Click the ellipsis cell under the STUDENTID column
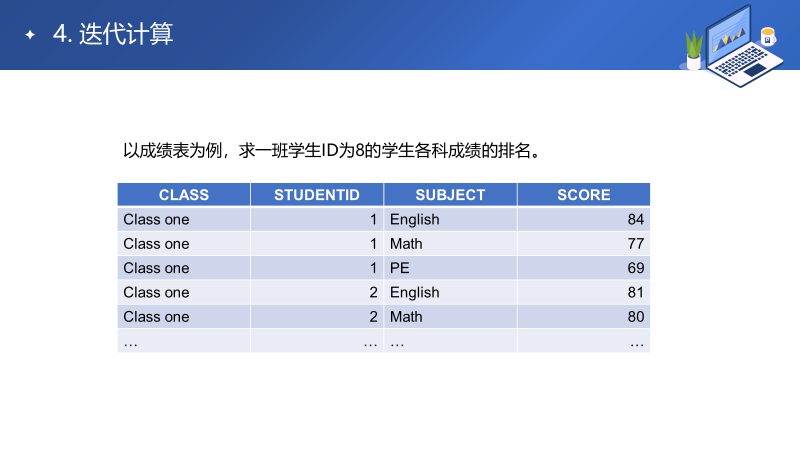The image size is (800, 450). click(317, 341)
